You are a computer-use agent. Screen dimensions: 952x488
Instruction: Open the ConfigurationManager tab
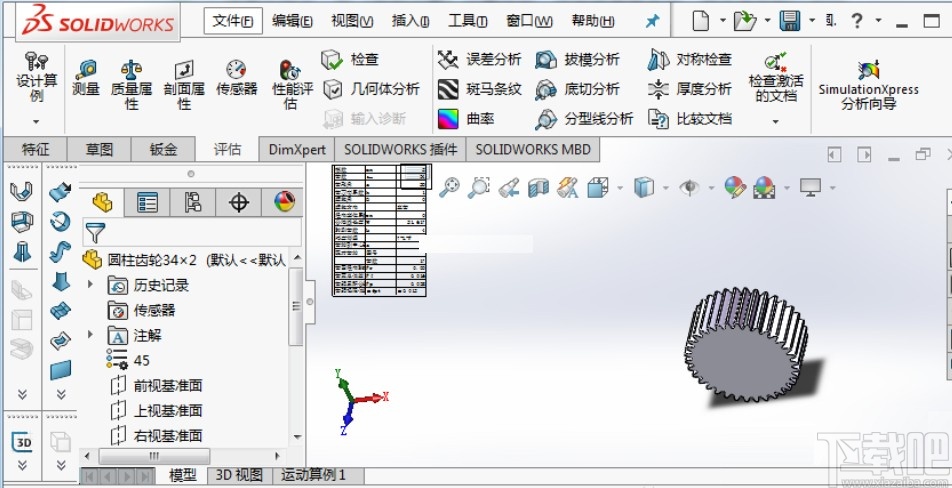[193, 202]
